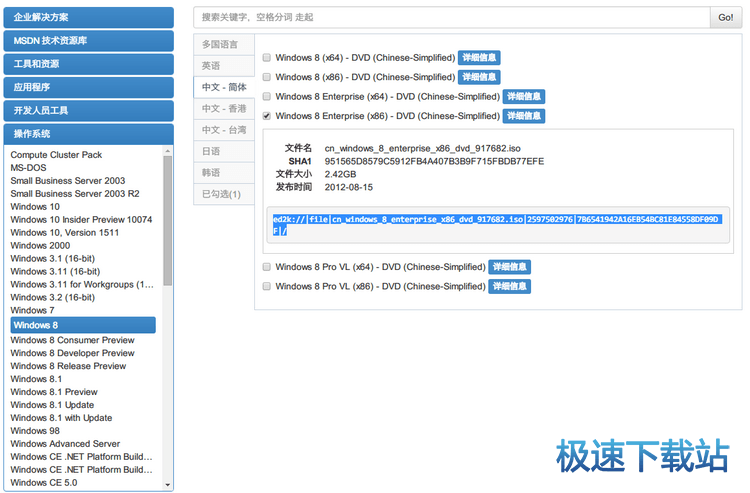750x493 pixels.
Task: Check Windows 8 Pro VL (x86) checkbox
Action: (x=267, y=286)
